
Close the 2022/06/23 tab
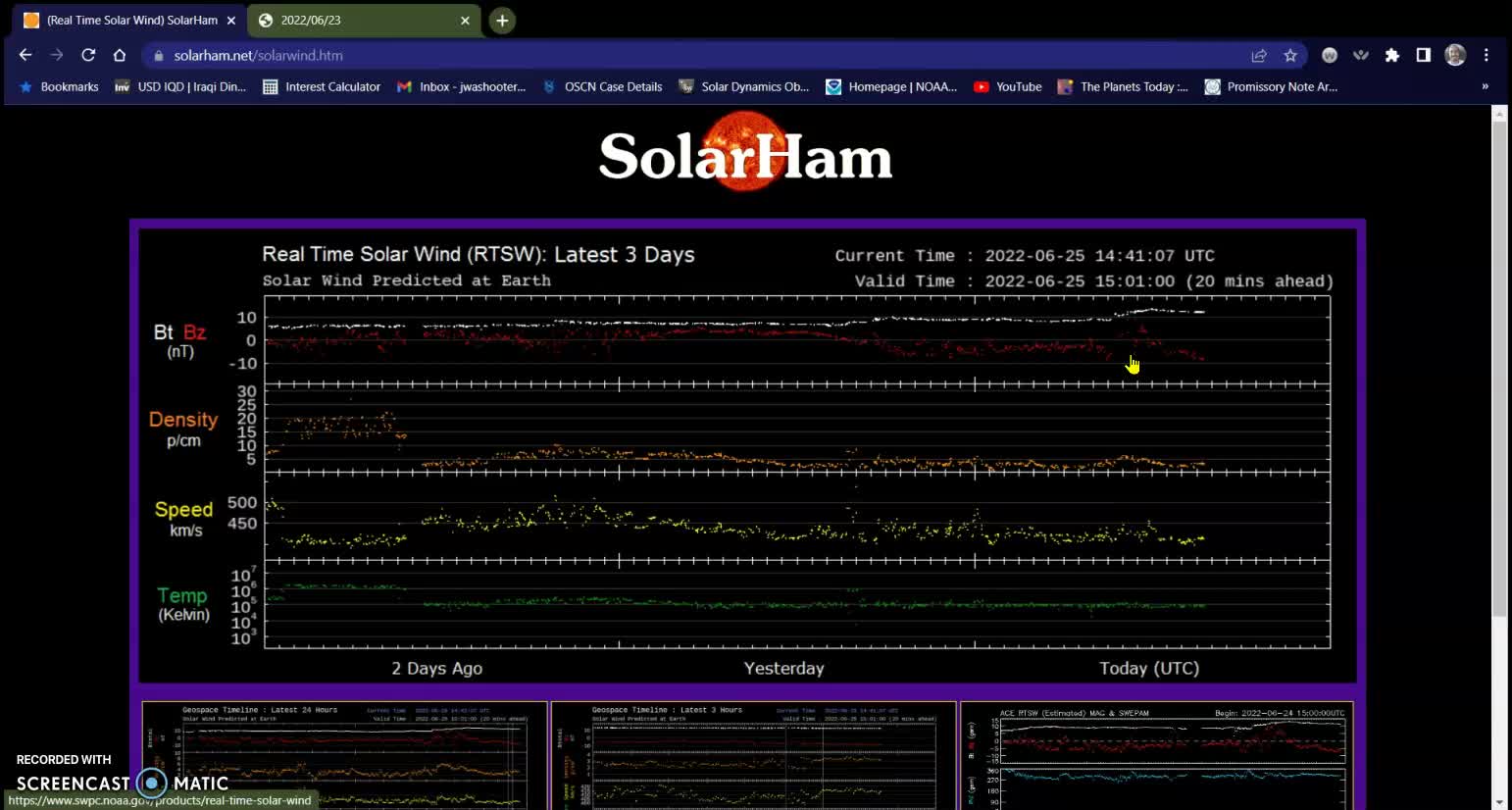(x=465, y=21)
